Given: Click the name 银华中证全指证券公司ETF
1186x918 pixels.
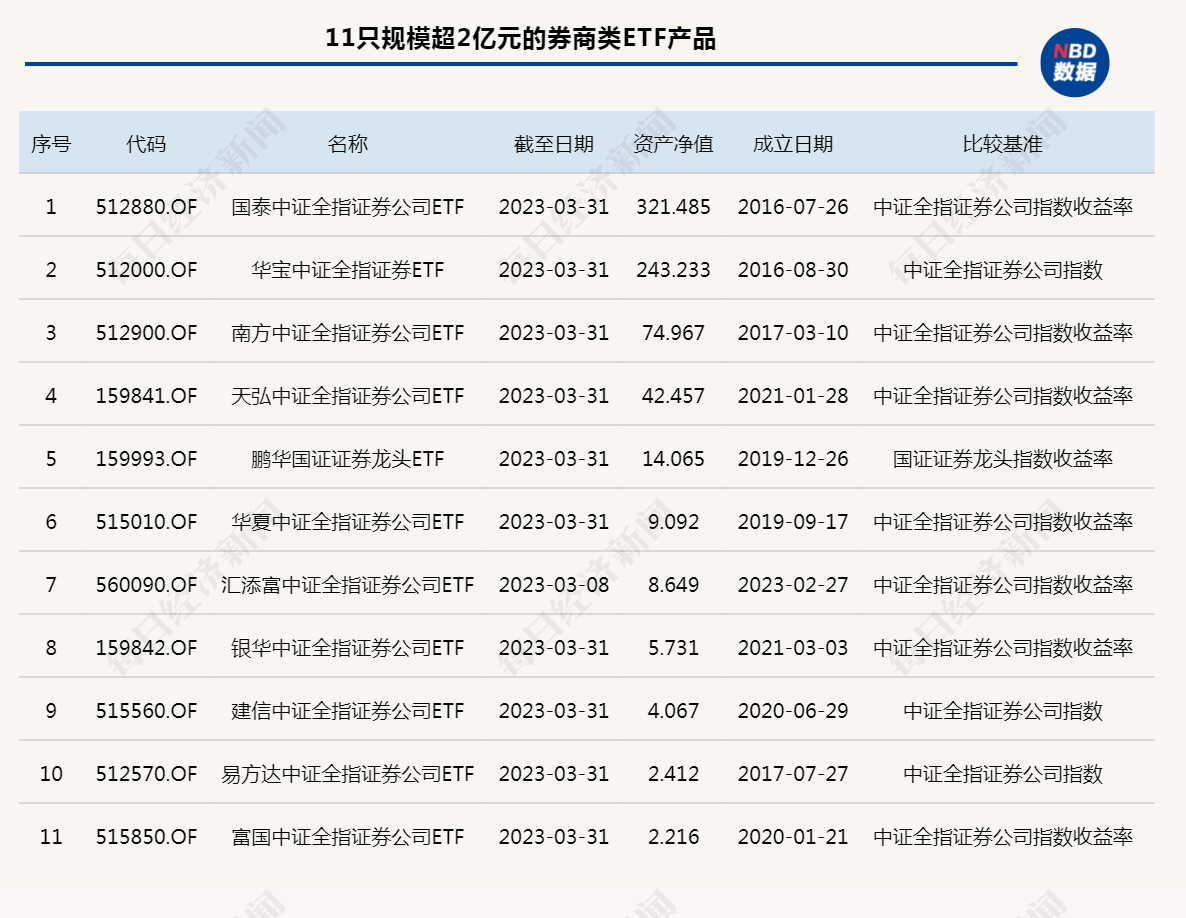Looking at the screenshot, I should point(347,647).
